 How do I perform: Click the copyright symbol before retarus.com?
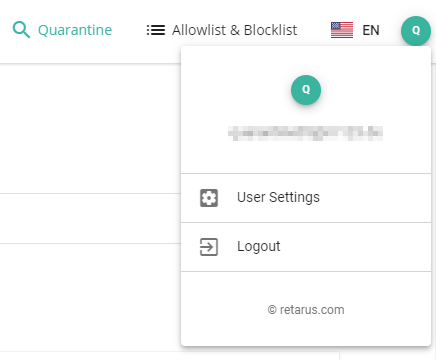click(272, 310)
